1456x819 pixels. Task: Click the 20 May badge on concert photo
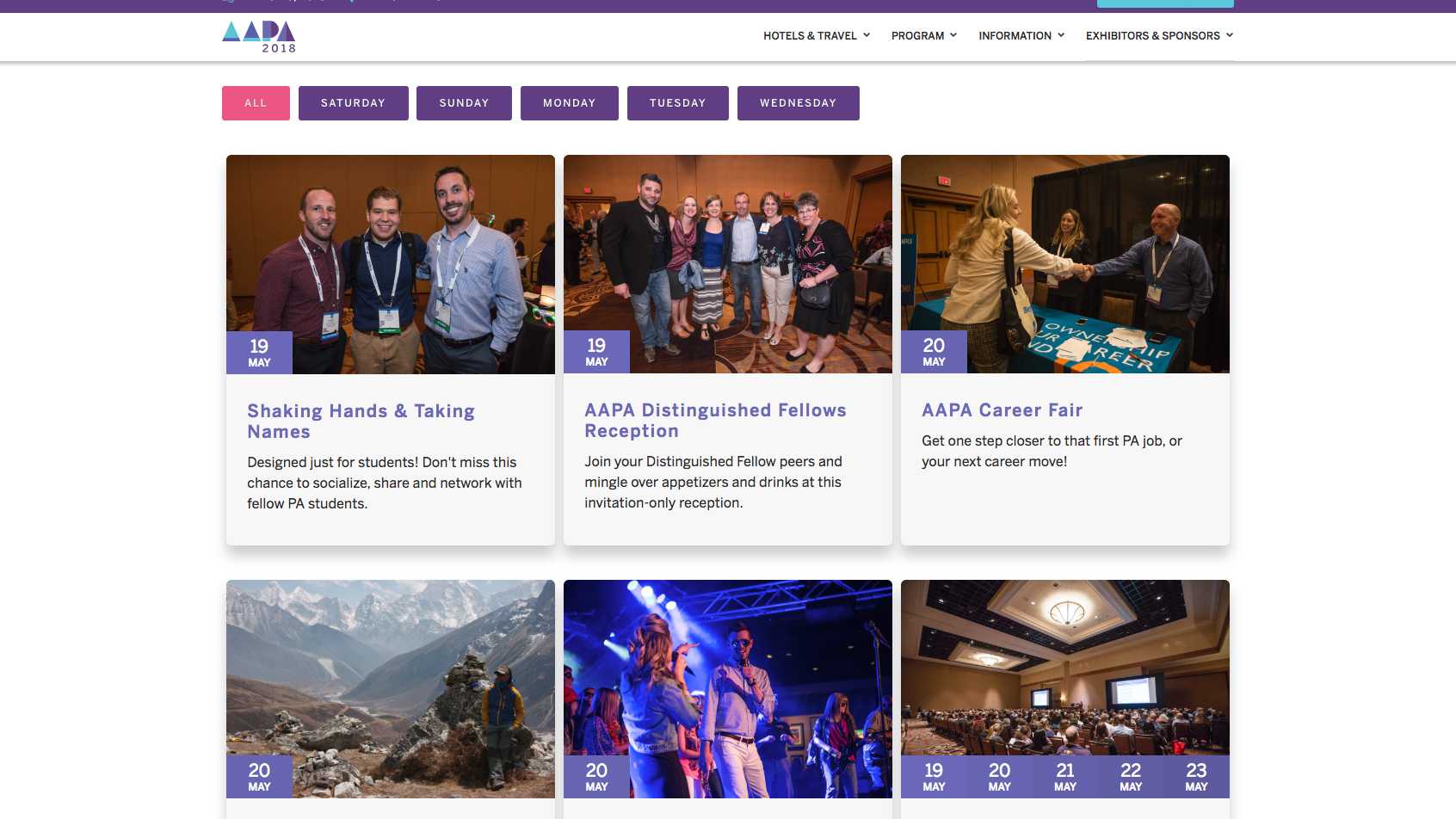(596, 777)
